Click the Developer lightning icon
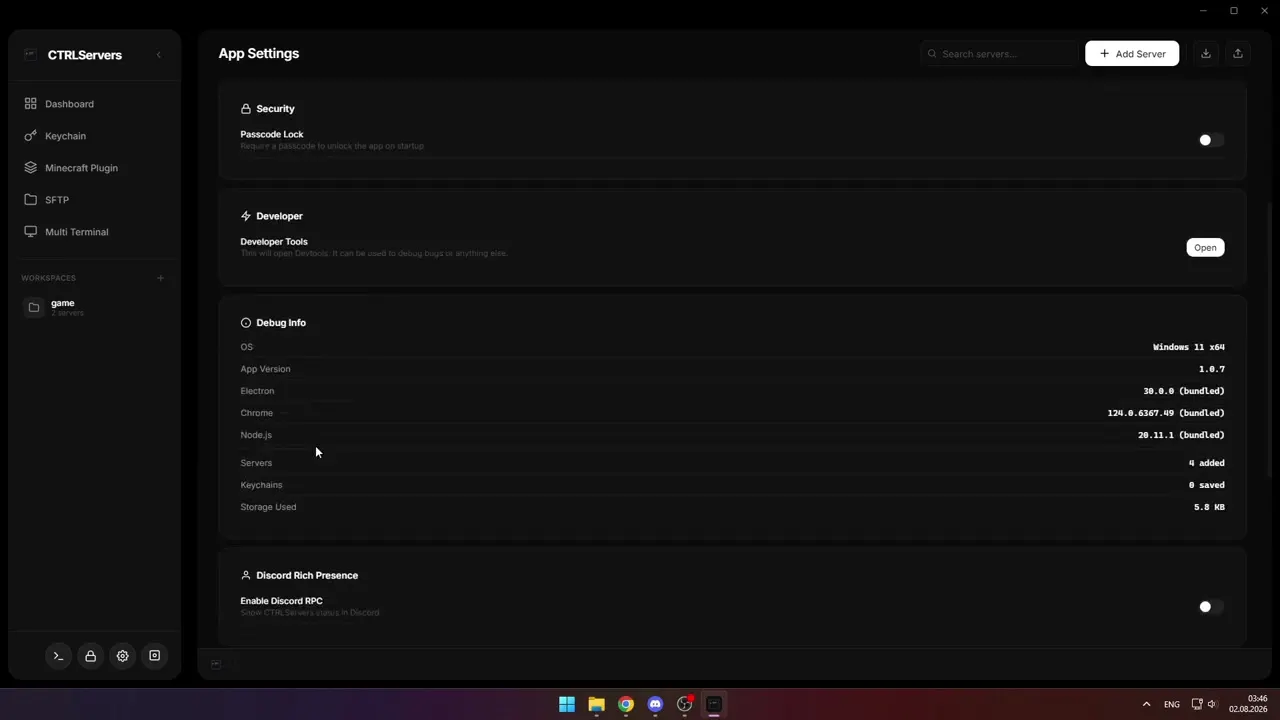Image resolution: width=1280 pixels, height=720 pixels. point(246,216)
